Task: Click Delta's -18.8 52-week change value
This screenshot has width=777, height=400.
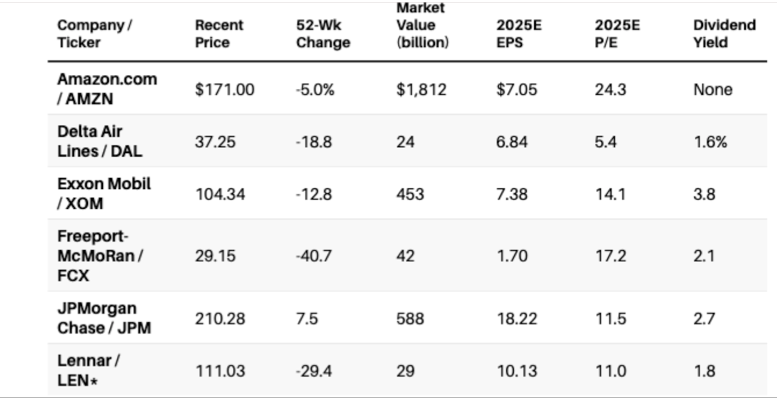Action: click(314, 141)
